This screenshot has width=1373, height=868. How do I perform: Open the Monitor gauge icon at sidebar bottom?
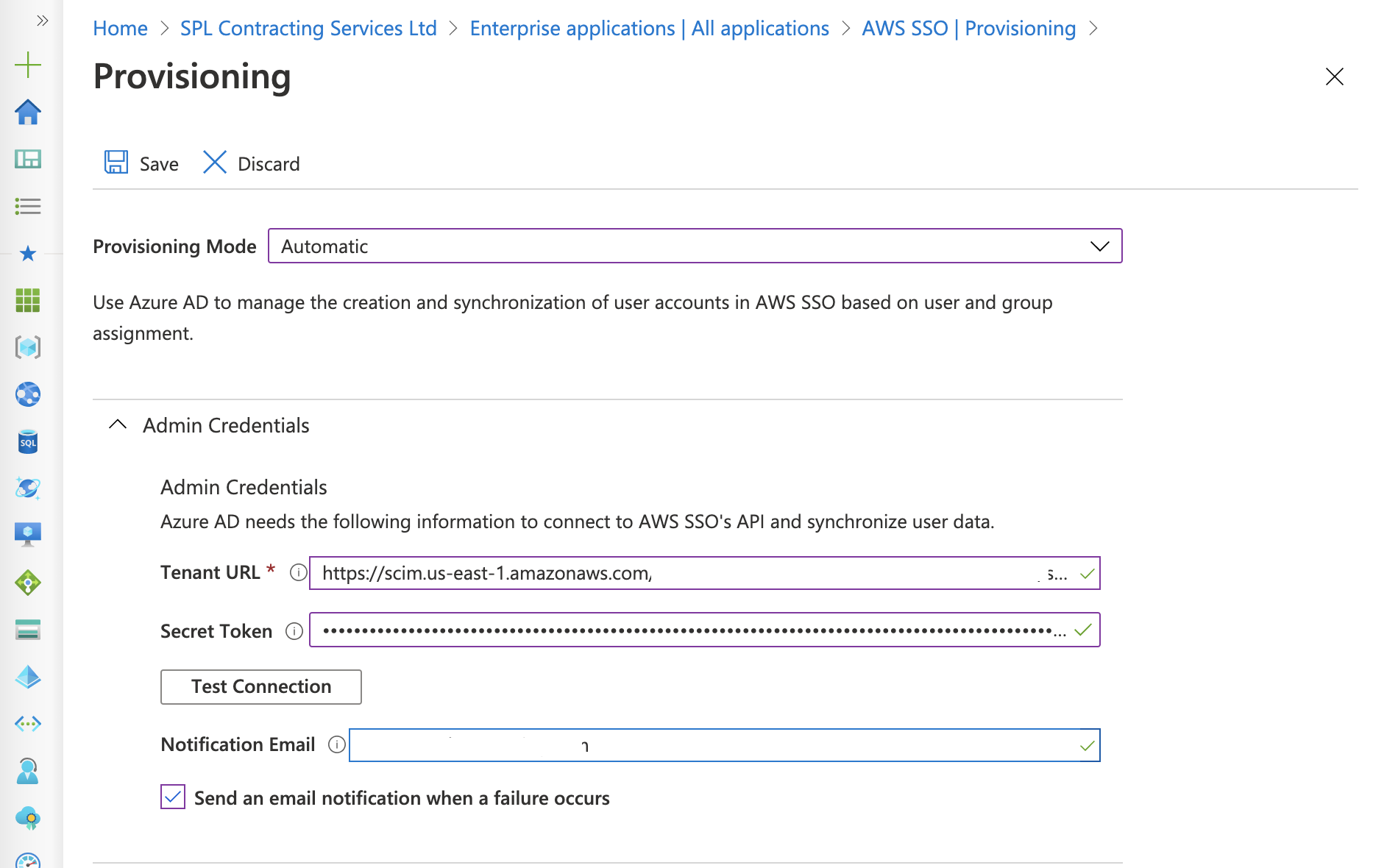(28, 861)
